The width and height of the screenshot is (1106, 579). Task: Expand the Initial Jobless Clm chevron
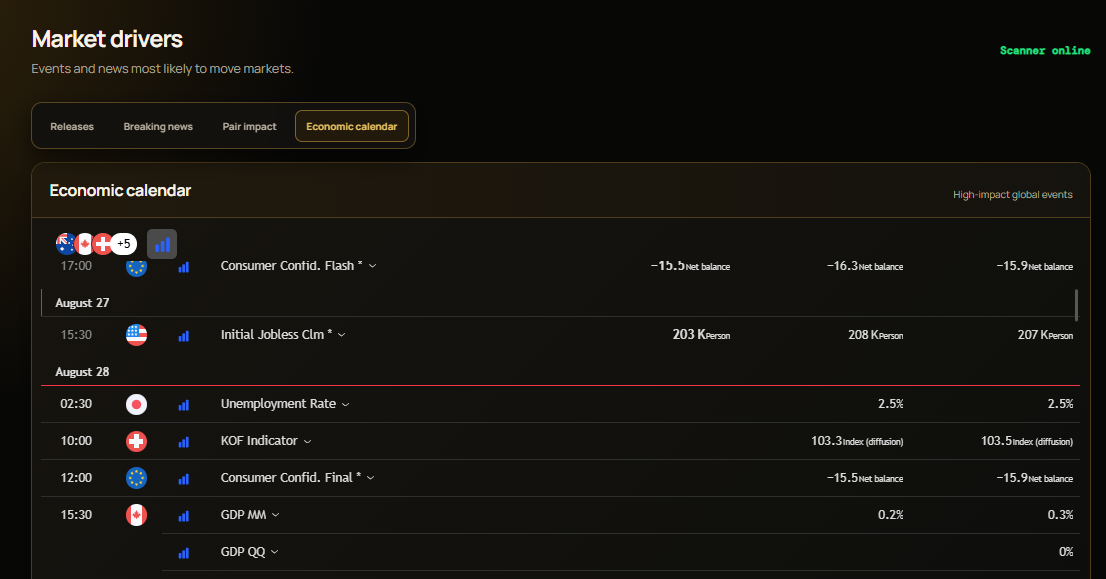pos(341,335)
